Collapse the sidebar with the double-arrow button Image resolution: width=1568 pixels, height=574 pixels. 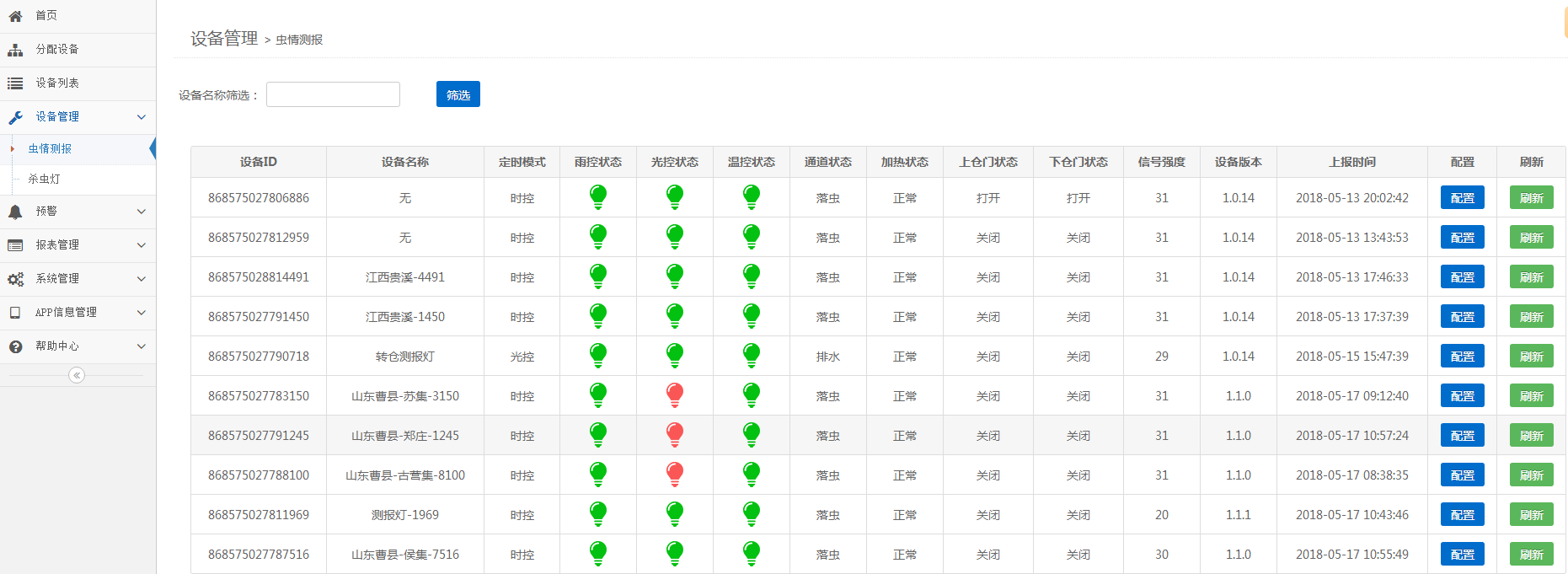coord(77,375)
